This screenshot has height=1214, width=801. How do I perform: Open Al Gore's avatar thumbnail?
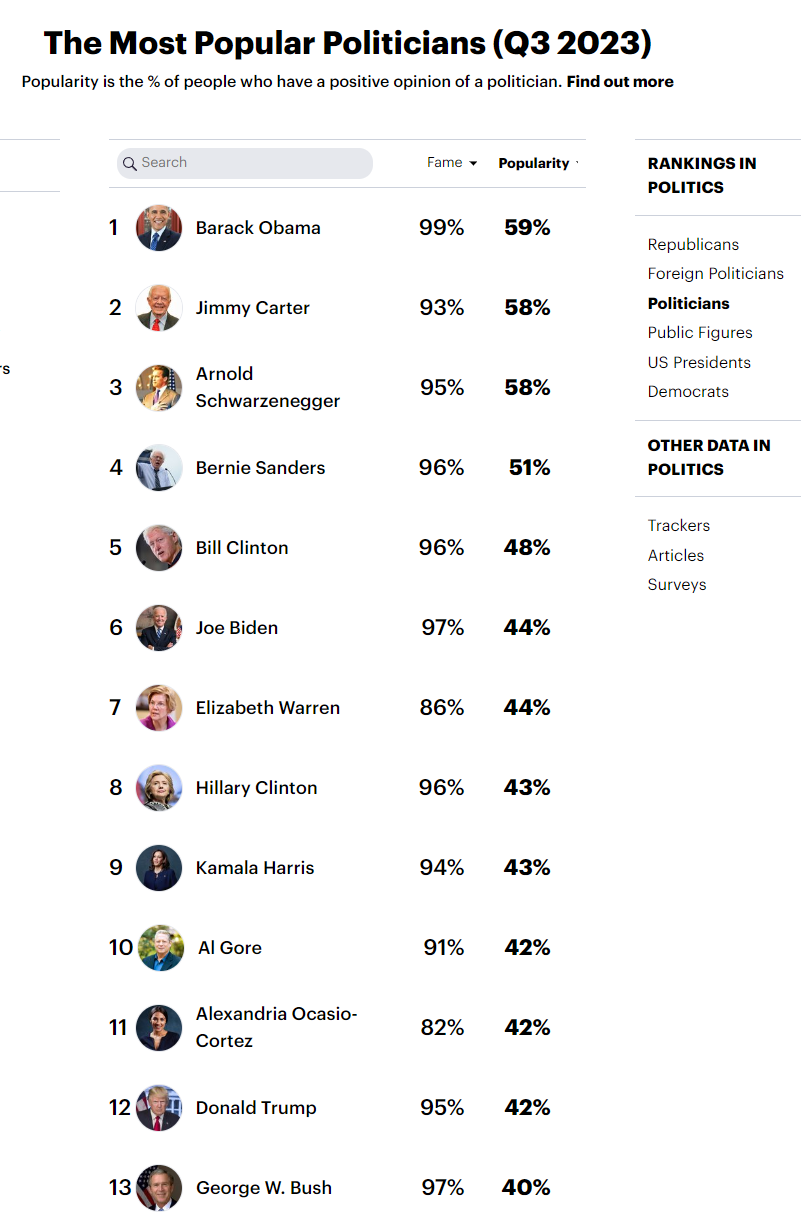(x=159, y=948)
